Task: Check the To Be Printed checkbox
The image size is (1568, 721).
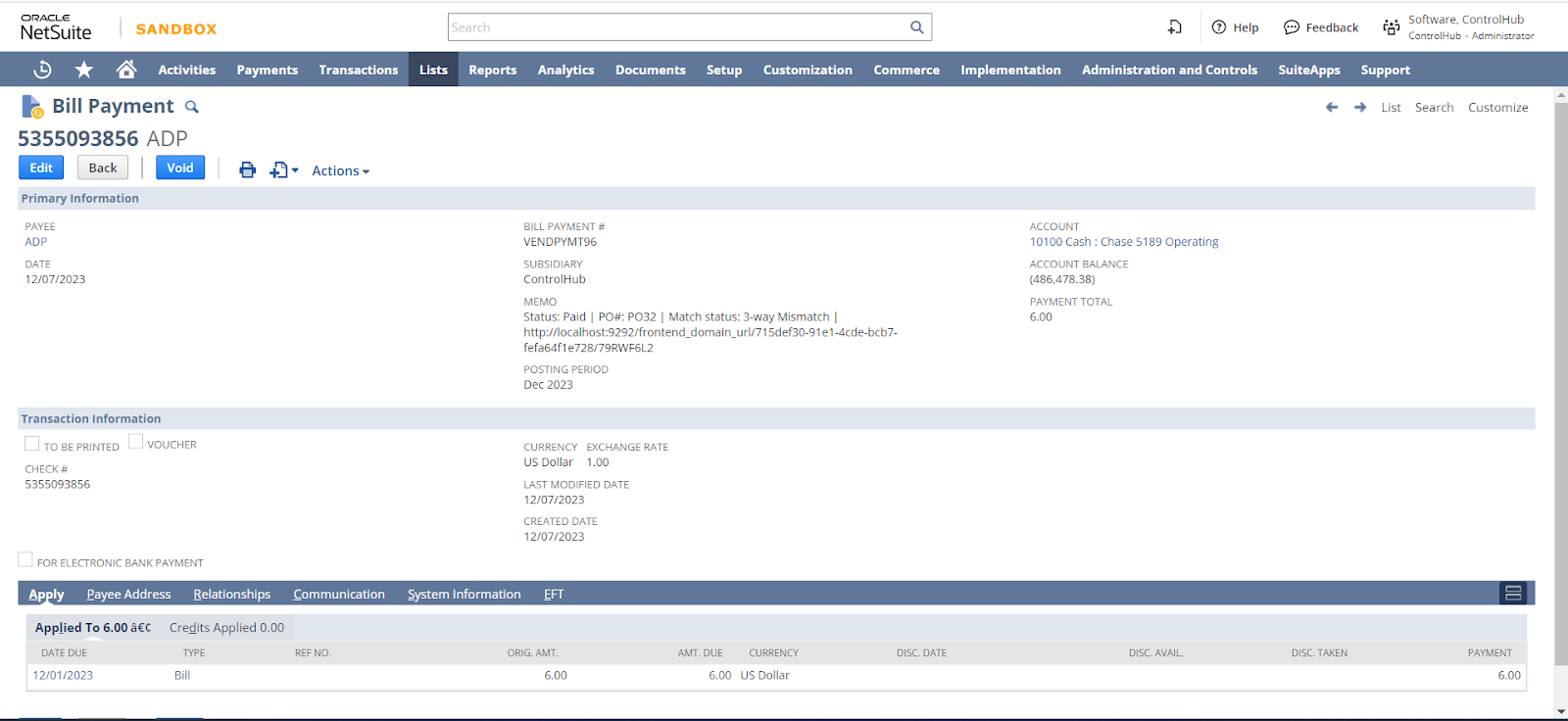Action: [31, 444]
